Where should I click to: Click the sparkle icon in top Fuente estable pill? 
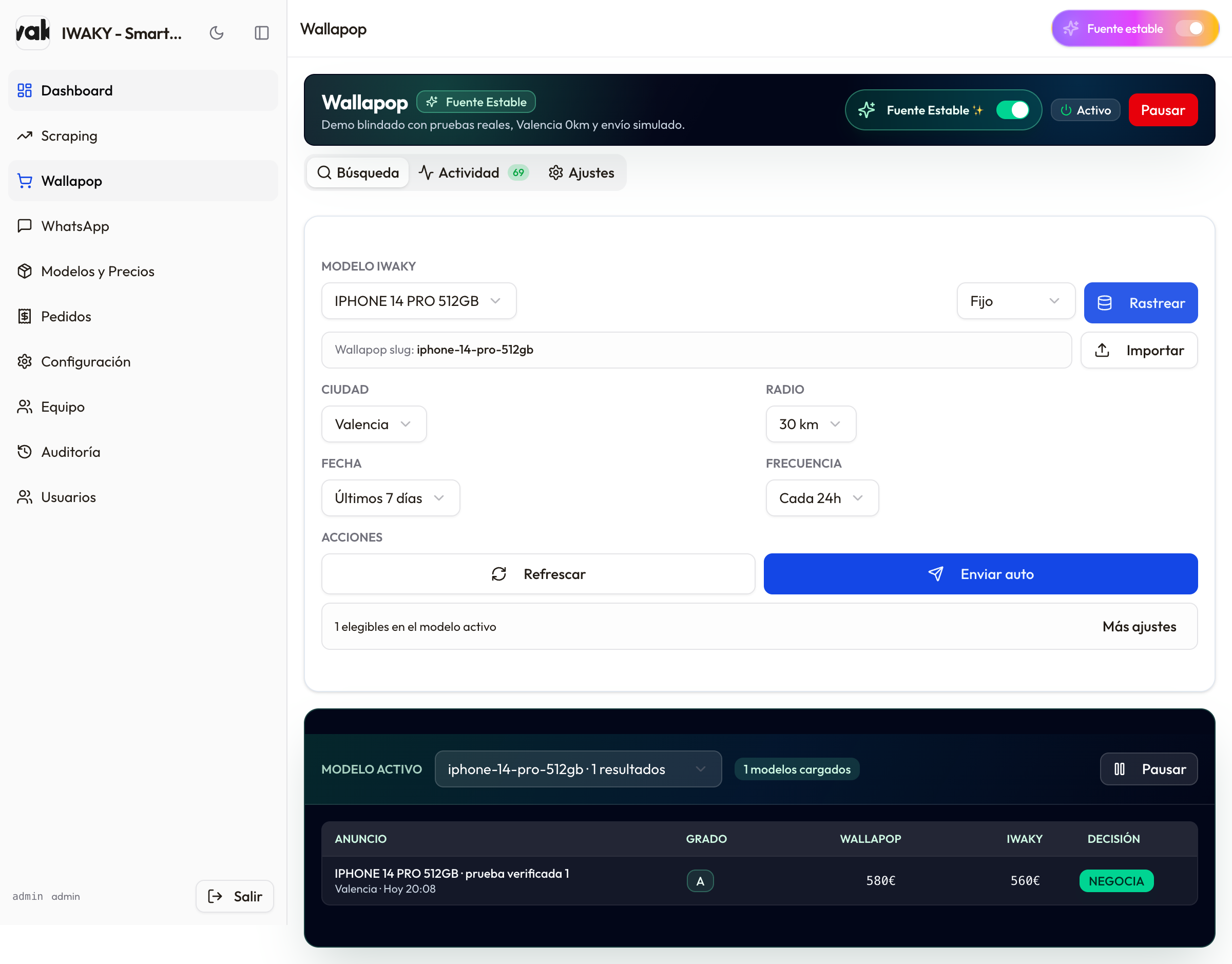coord(1071,28)
